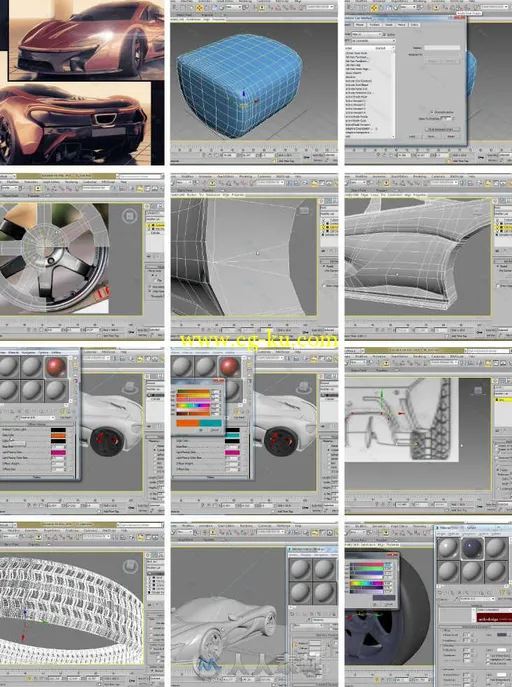Viewport: 512px width, 687px height.
Task: Open Mouse tab in Customize User Interface dialog
Action: tap(360, 25)
